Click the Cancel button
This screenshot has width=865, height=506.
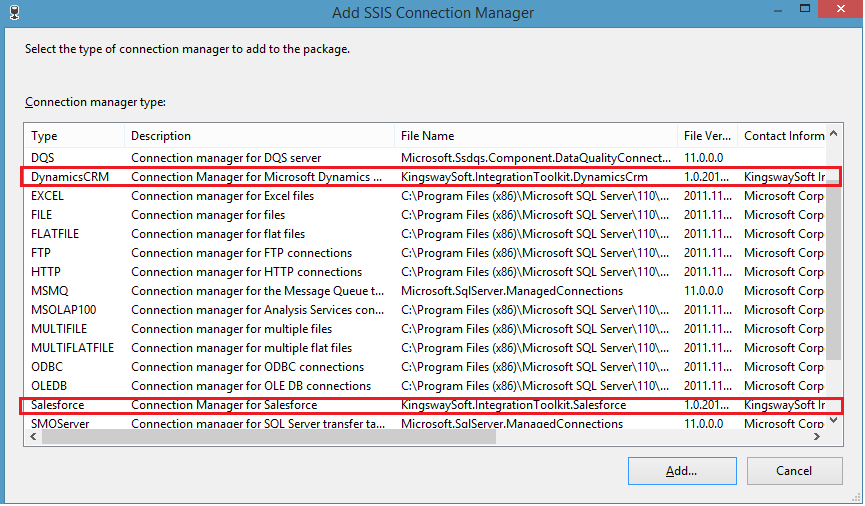point(794,470)
